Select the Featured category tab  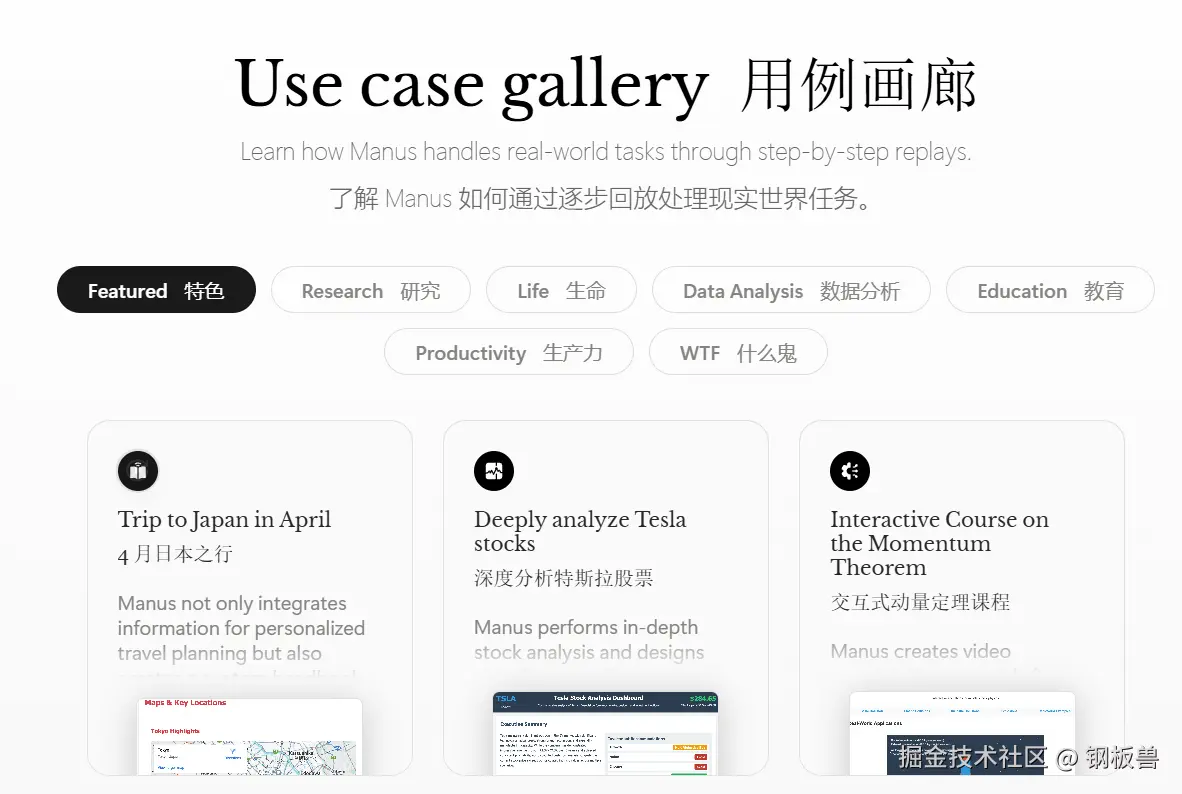[x=156, y=290]
